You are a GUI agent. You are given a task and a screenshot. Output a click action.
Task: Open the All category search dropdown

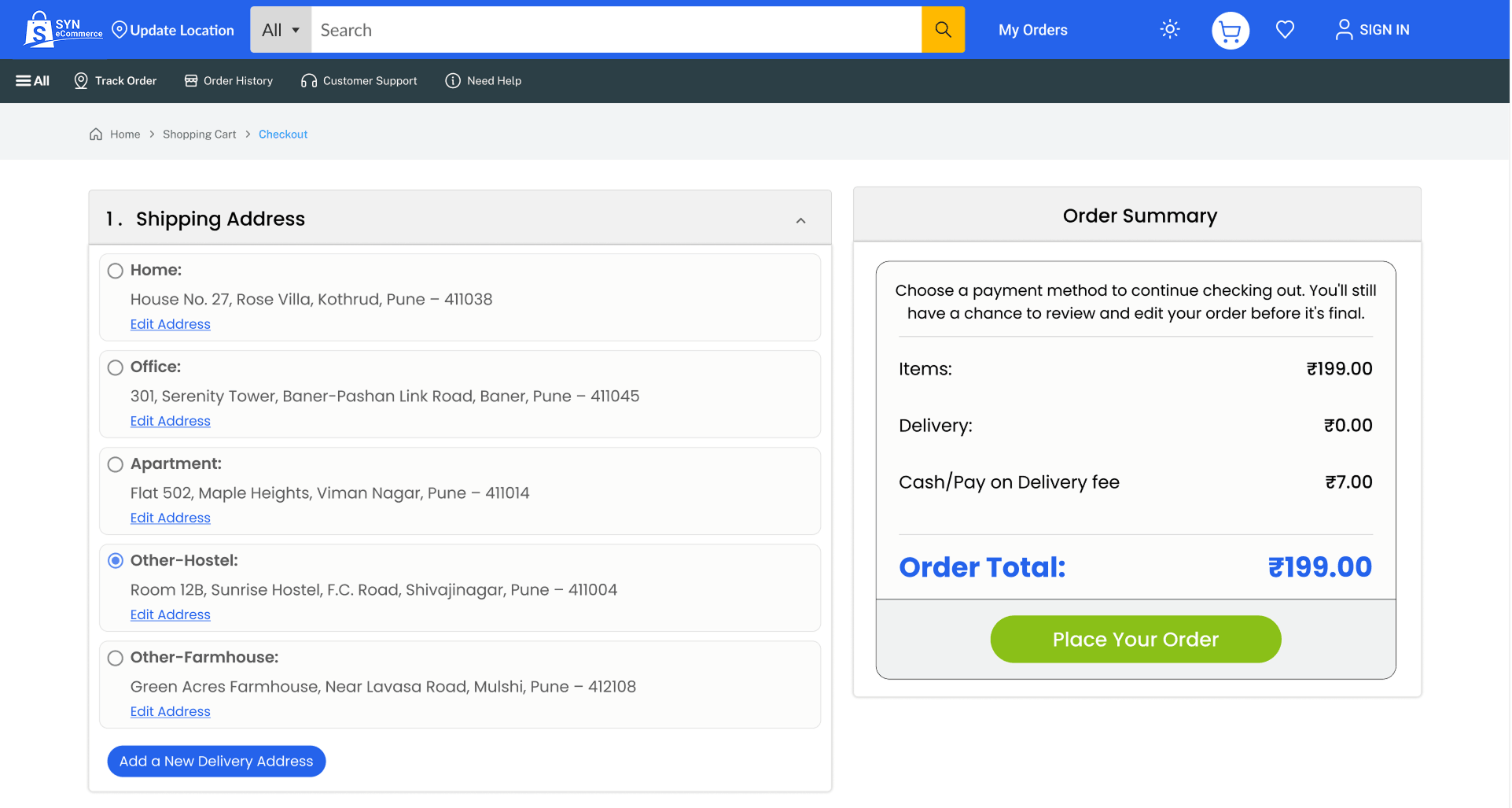(281, 30)
